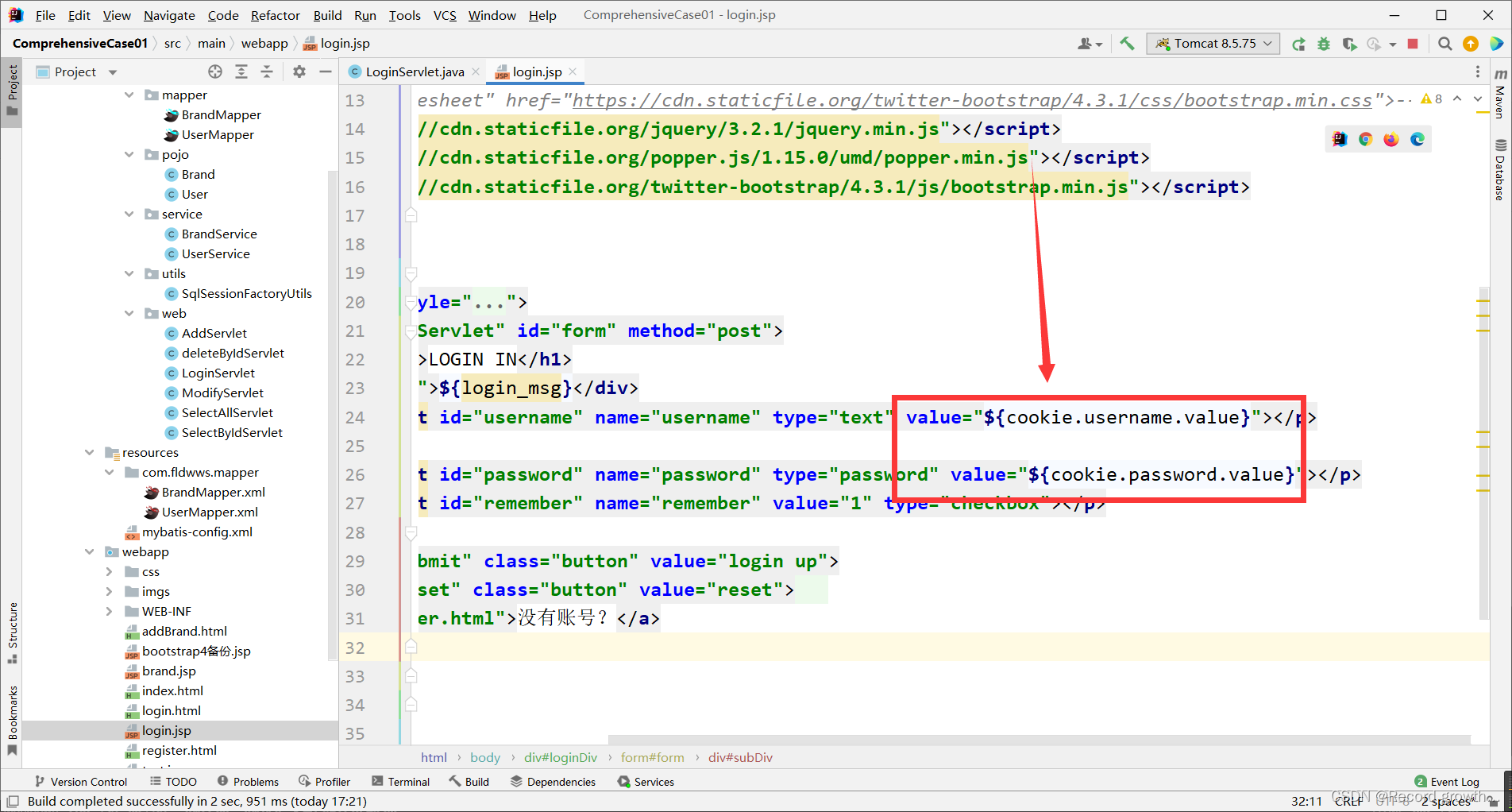Open Search Everywhere magnifier icon
Viewport: 1512px width, 812px height.
[1445, 44]
